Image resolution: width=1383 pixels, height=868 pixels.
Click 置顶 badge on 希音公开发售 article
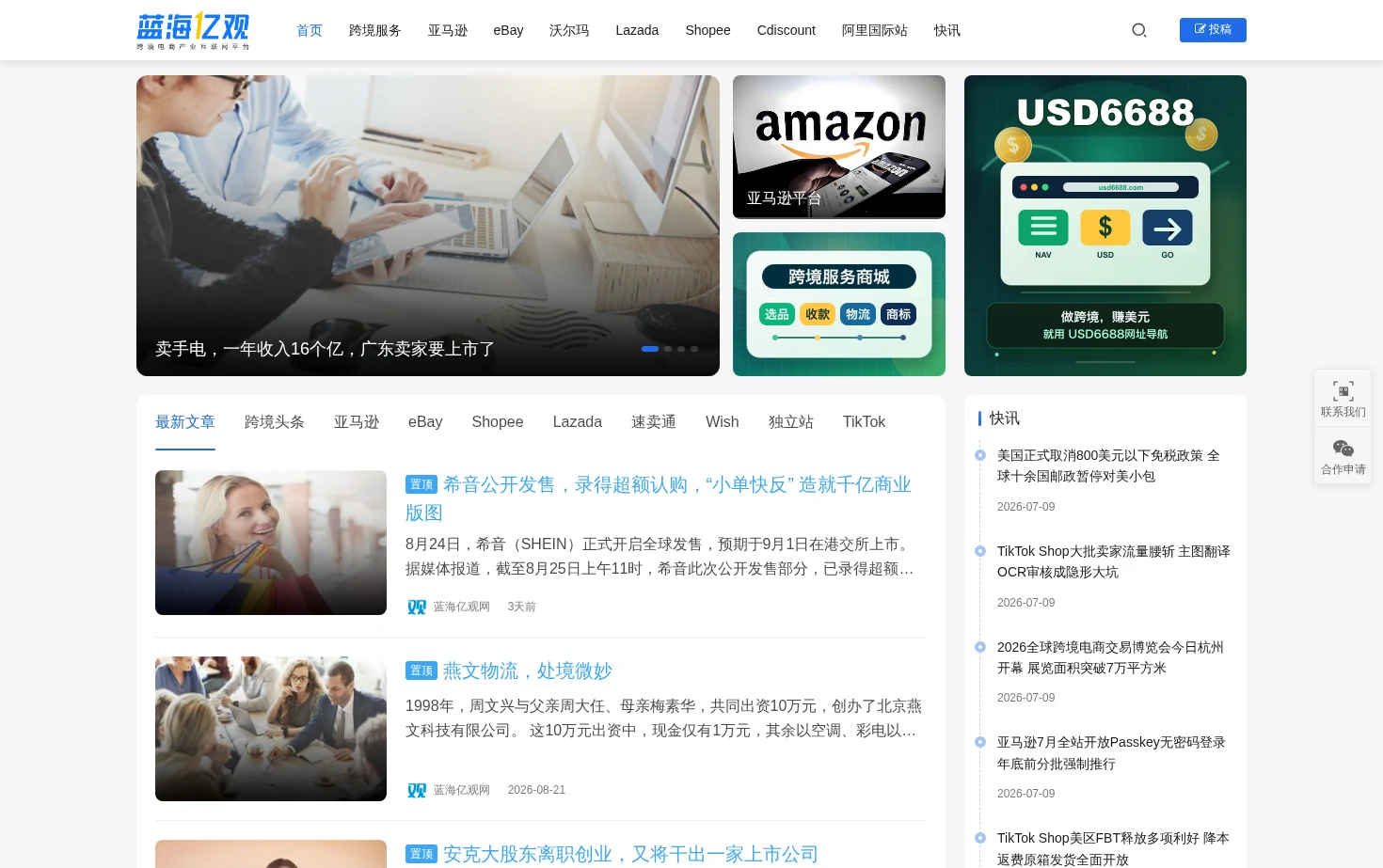coord(421,484)
